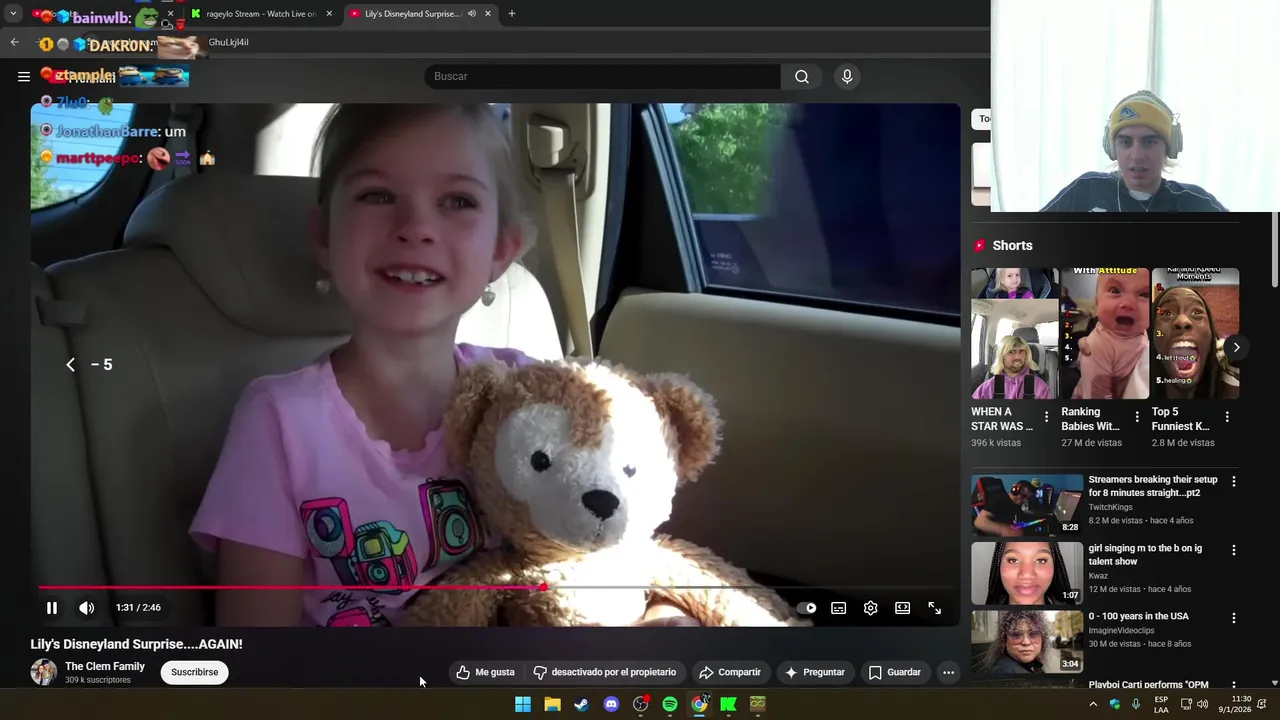1280x720 pixels.
Task: Open Steam from the taskbar
Action: (581, 704)
